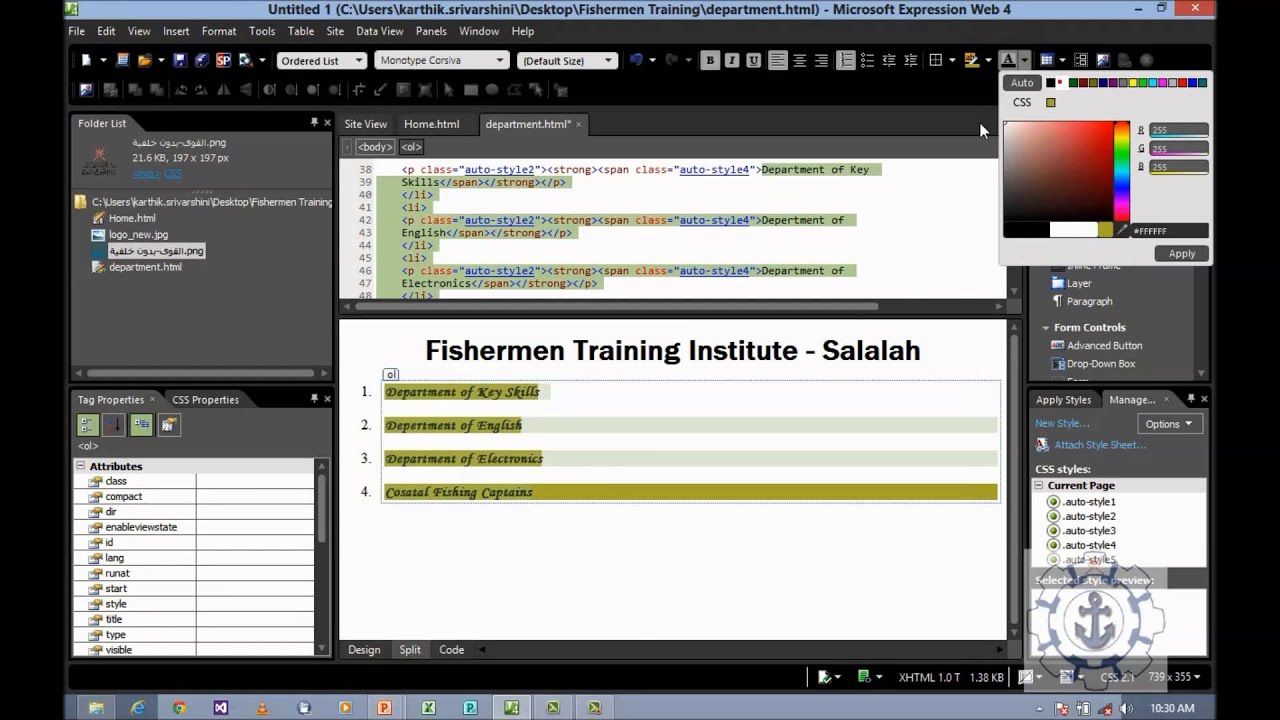This screenshot has width=1280, height=720.
Task: Open the Options dropdown in Apply Styles
Action: coord(1169,424)
